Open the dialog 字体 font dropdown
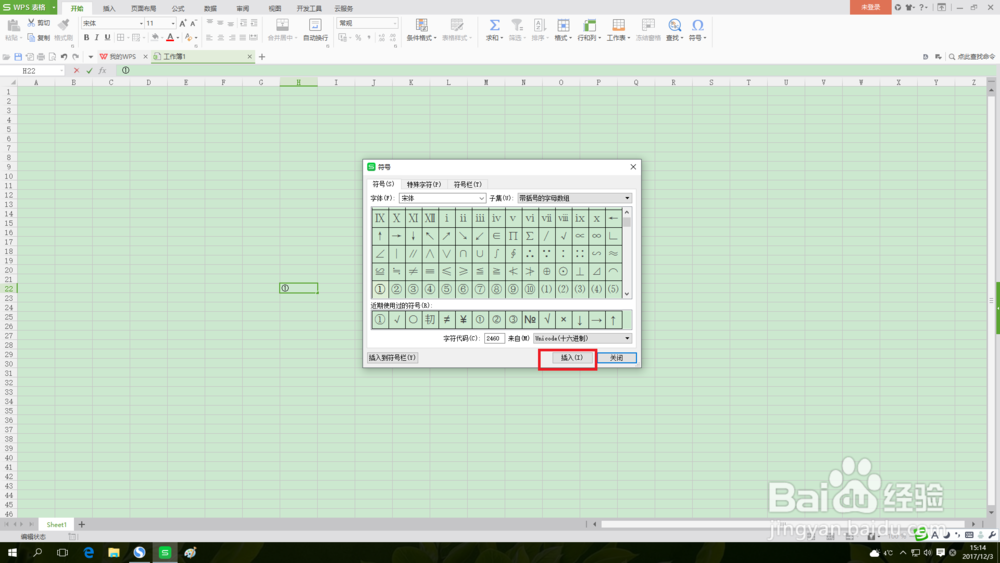1000x563 pixels. (x=482, y=198)
